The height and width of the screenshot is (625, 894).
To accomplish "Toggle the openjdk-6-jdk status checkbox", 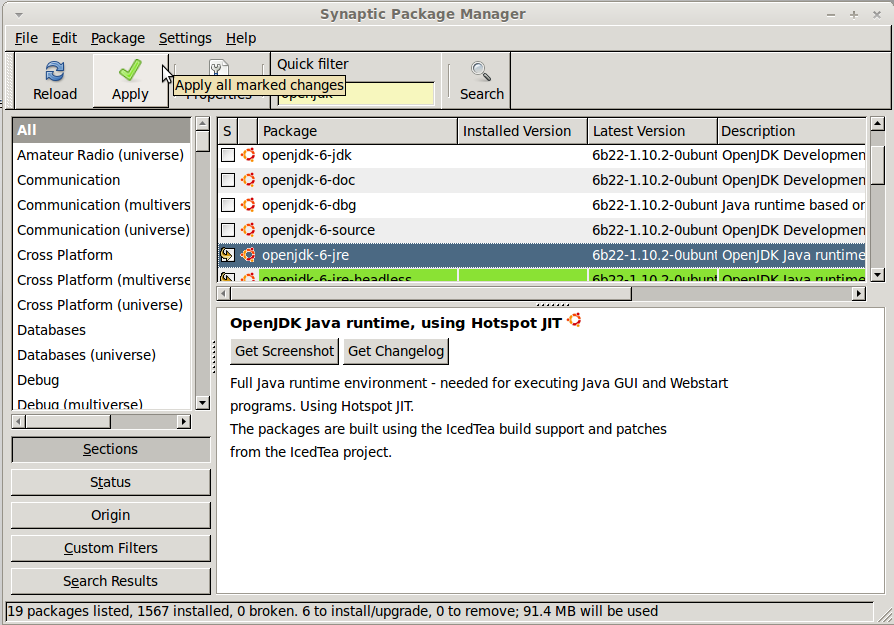I will (227, 155).
